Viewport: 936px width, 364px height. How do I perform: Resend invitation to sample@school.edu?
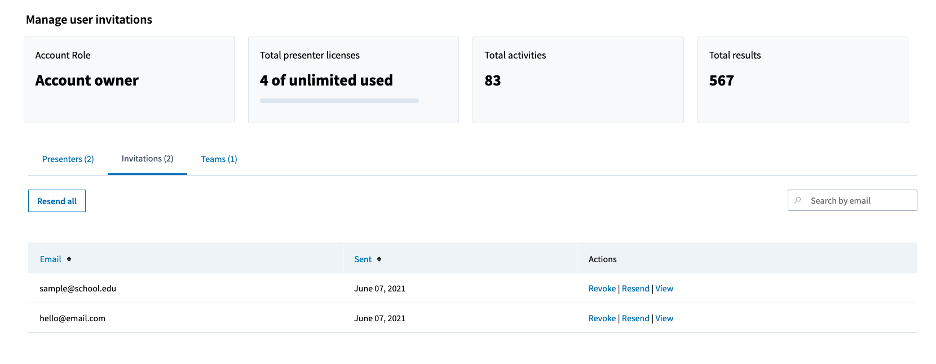(635, 288)
